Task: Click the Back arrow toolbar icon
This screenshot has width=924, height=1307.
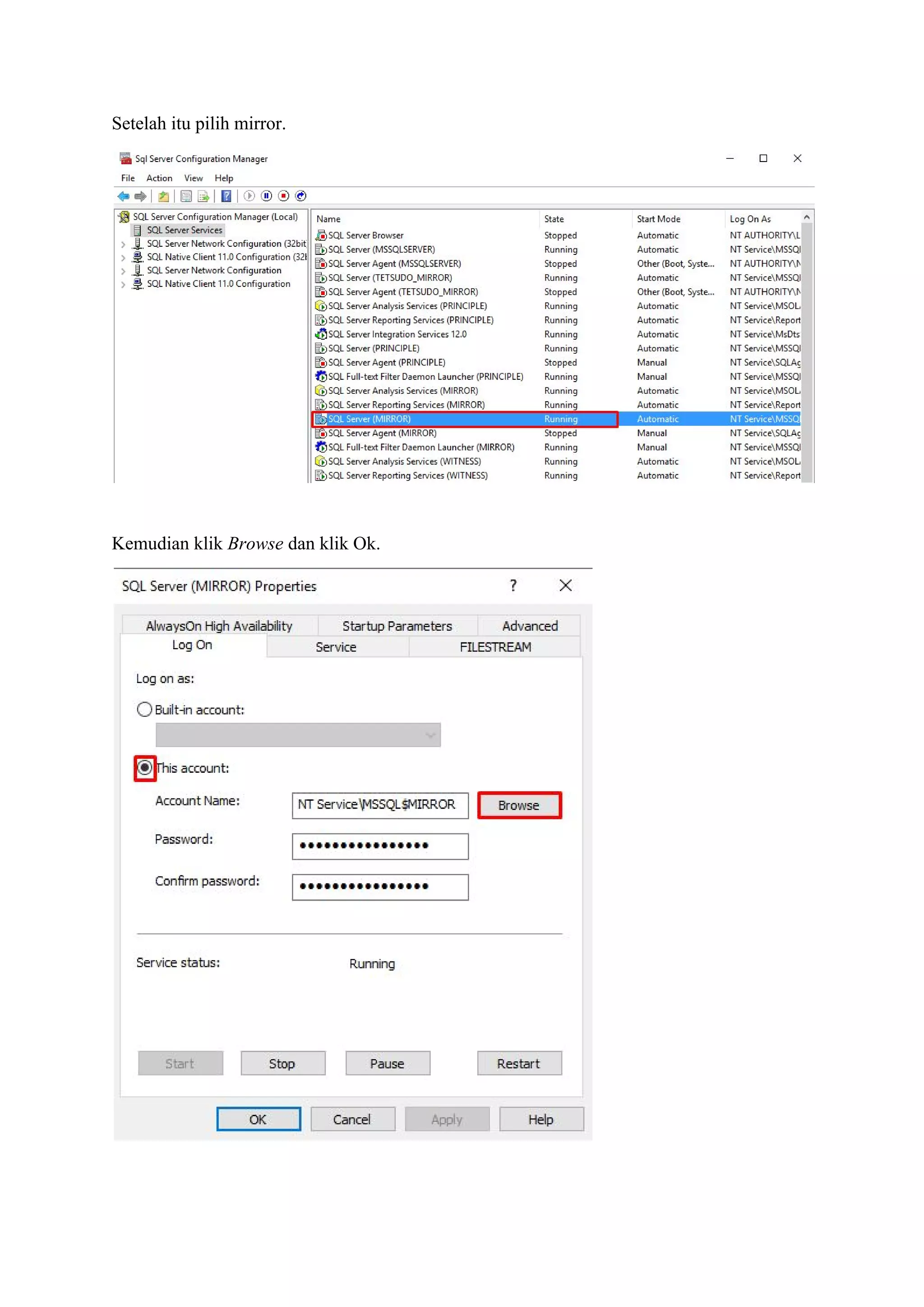Action: [x=124, y=196]
